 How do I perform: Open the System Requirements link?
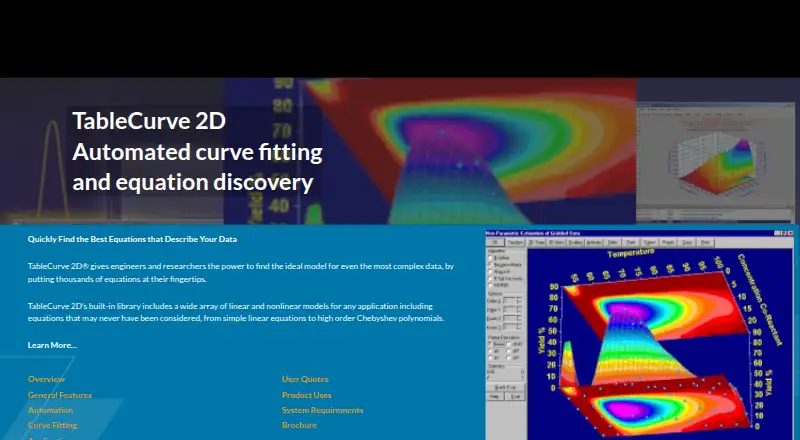(x=322, y=410)
